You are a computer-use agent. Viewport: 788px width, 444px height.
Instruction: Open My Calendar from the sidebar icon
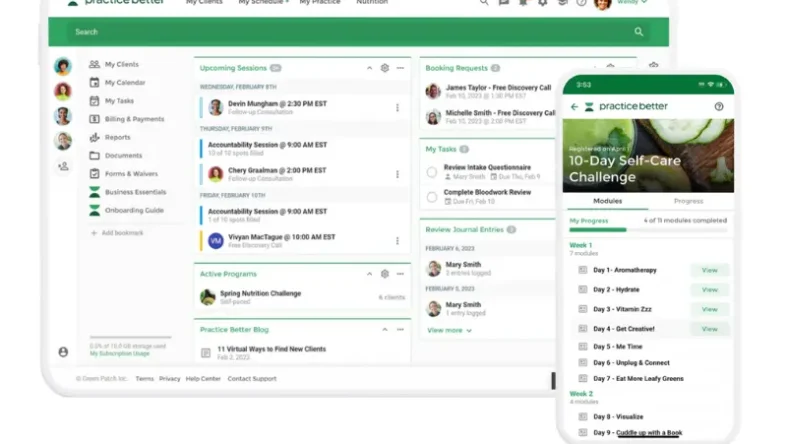click(94, 82)
